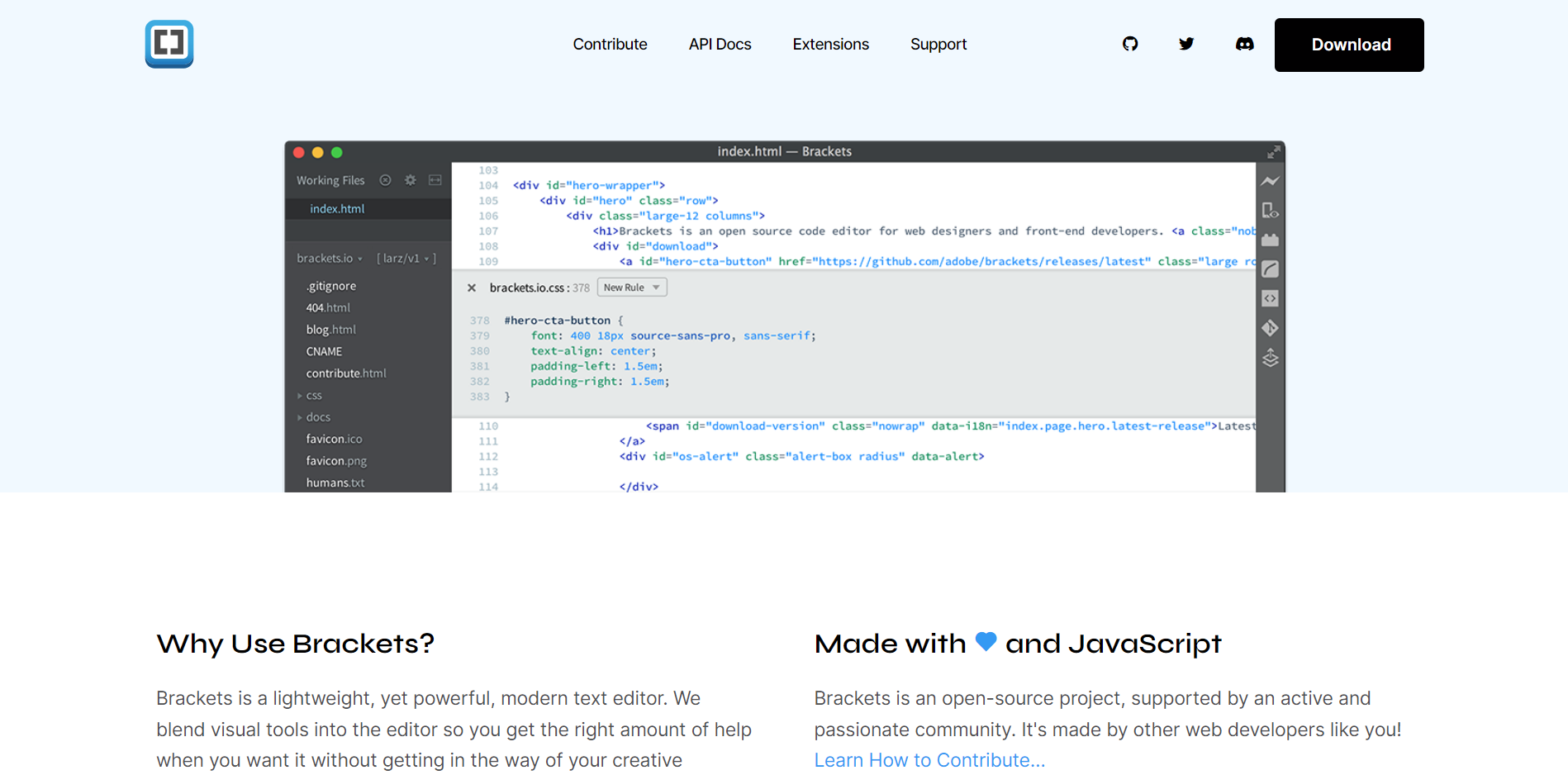Click the split view icon beside Working Files

[x=435, y=180]
